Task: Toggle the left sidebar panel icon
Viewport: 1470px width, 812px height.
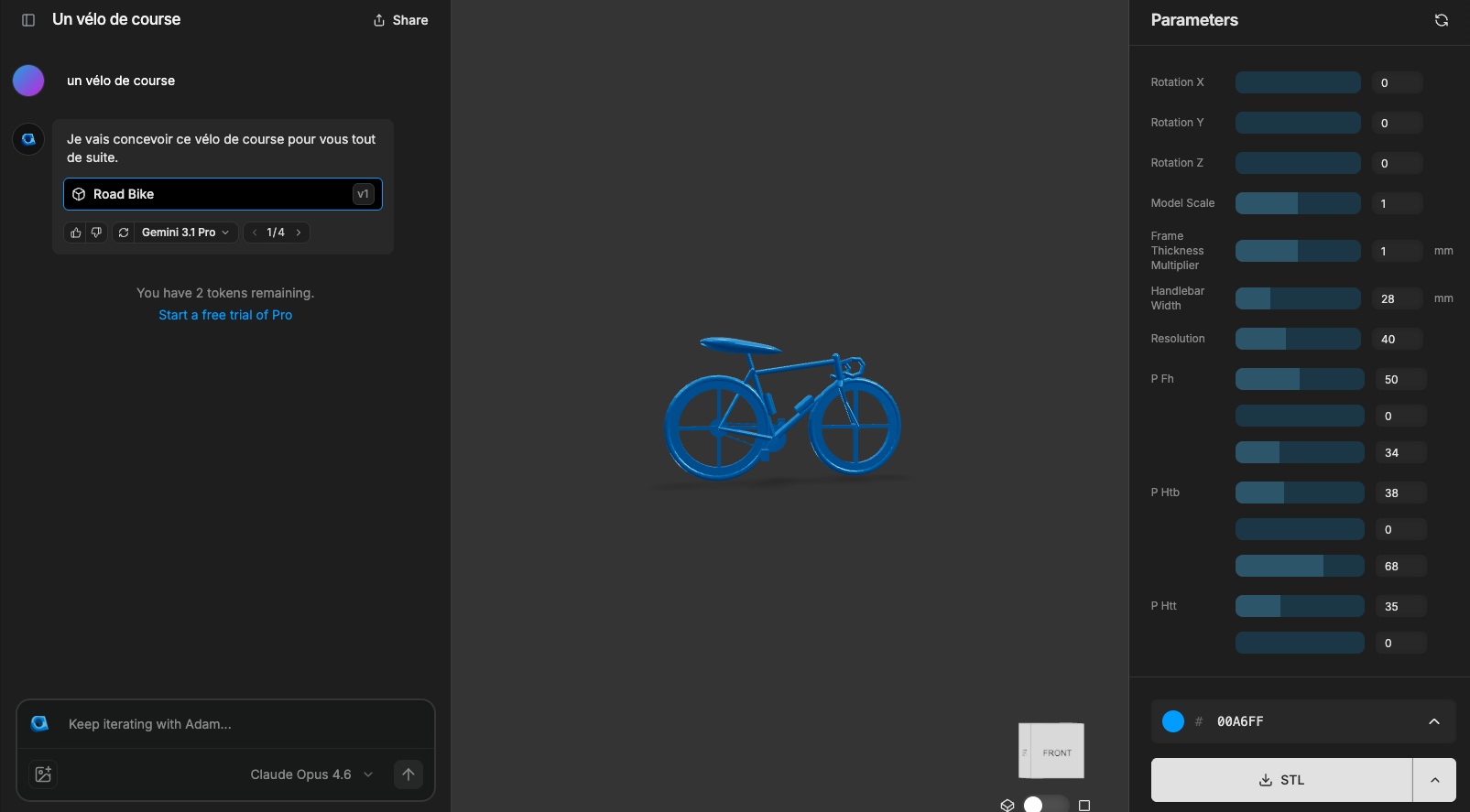Action: (28, 20)
